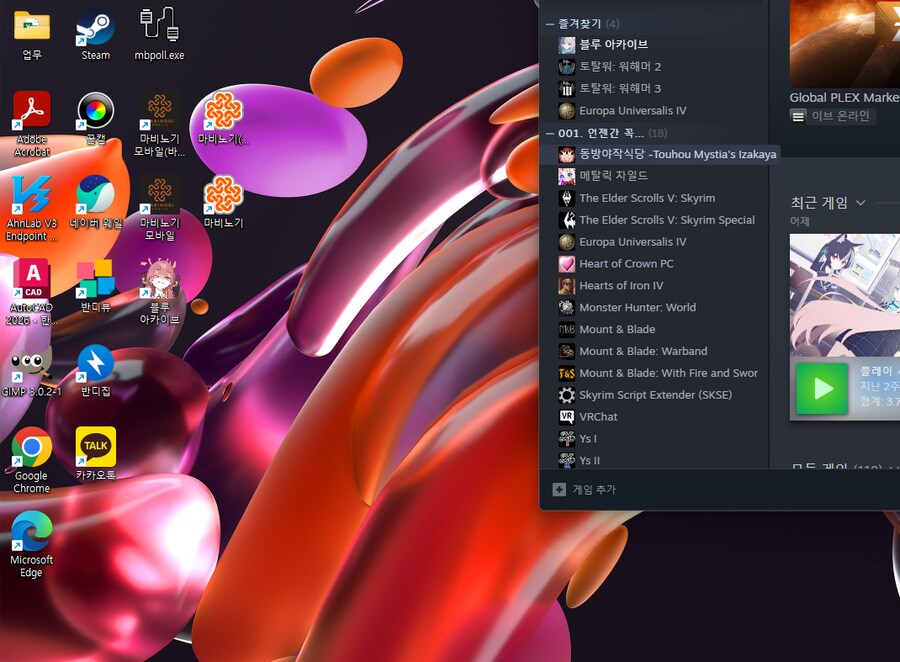Open mbpoll.exe desktop icon

click(x=159, y=34)
